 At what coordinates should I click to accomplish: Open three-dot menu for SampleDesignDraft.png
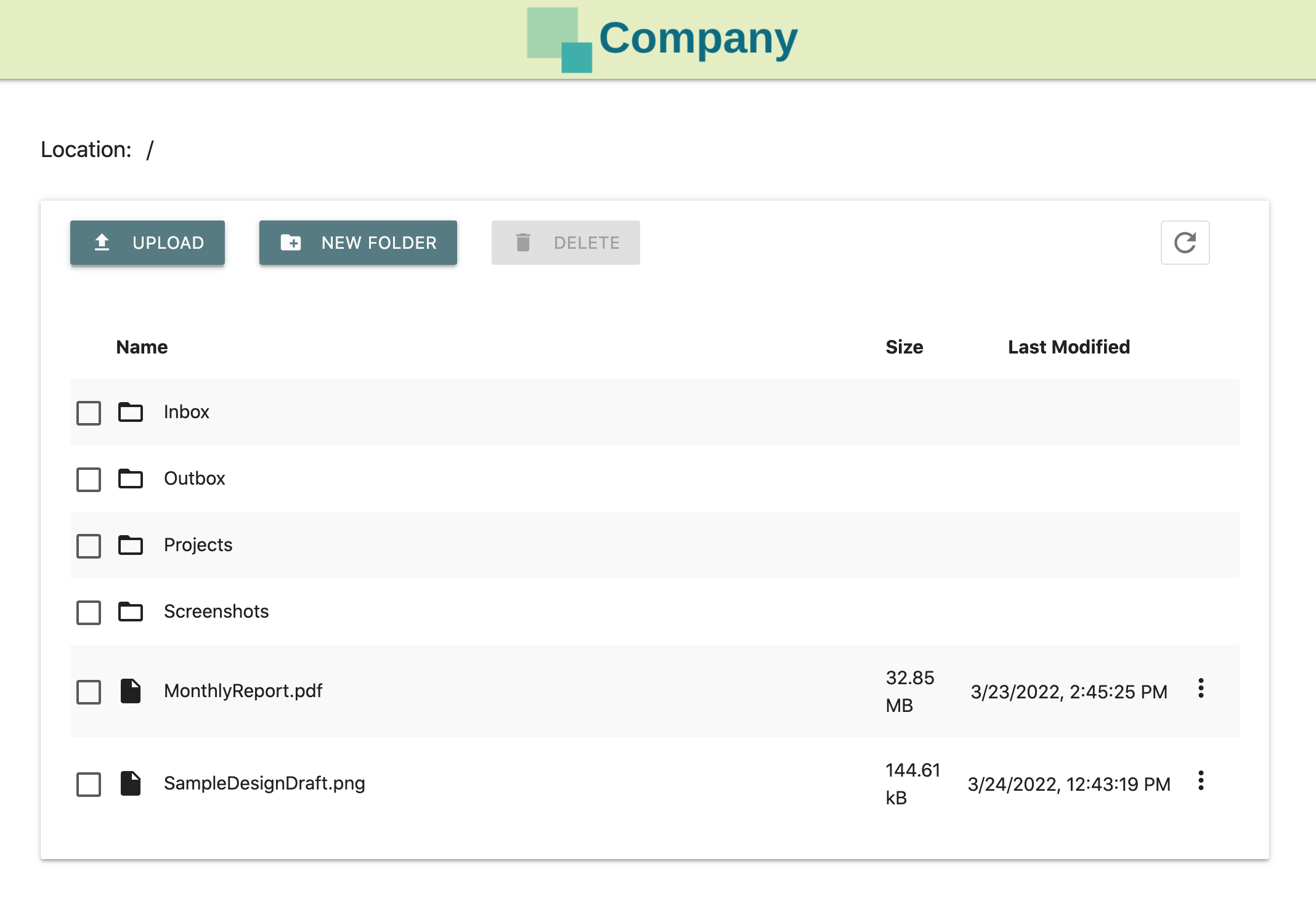tap(1200, 781)
